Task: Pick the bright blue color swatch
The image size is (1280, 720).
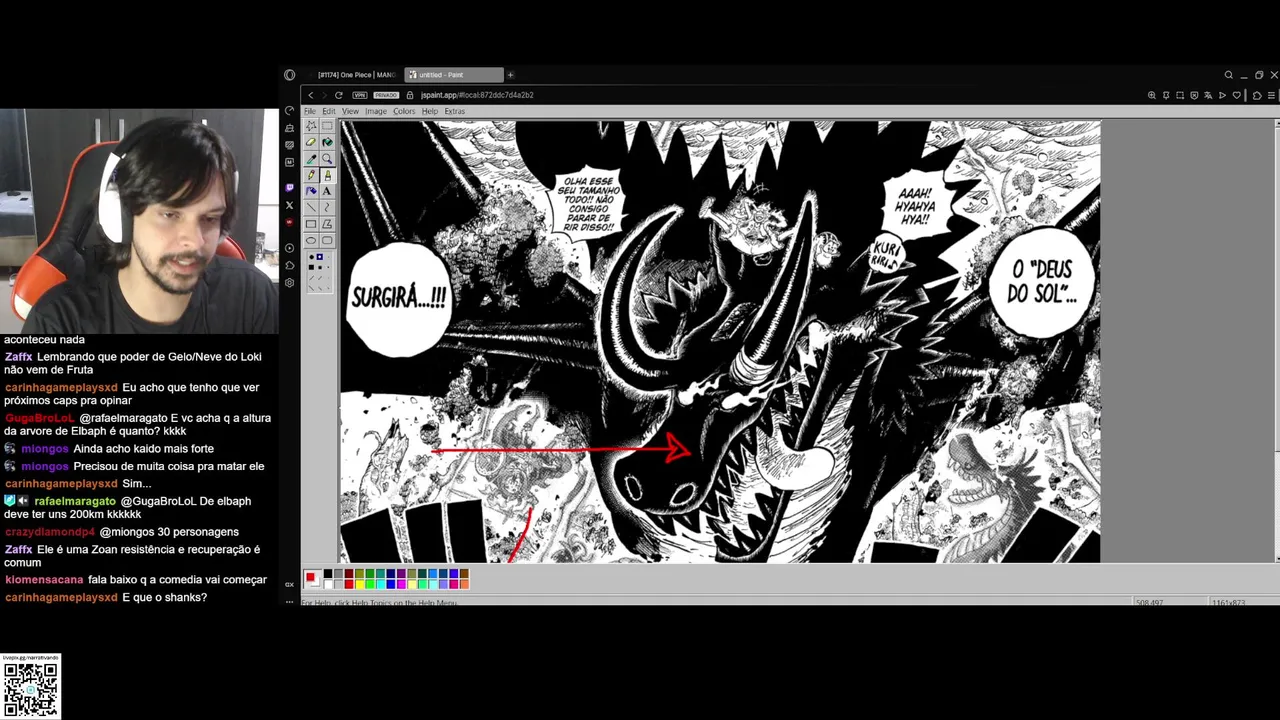Action: 391,584
